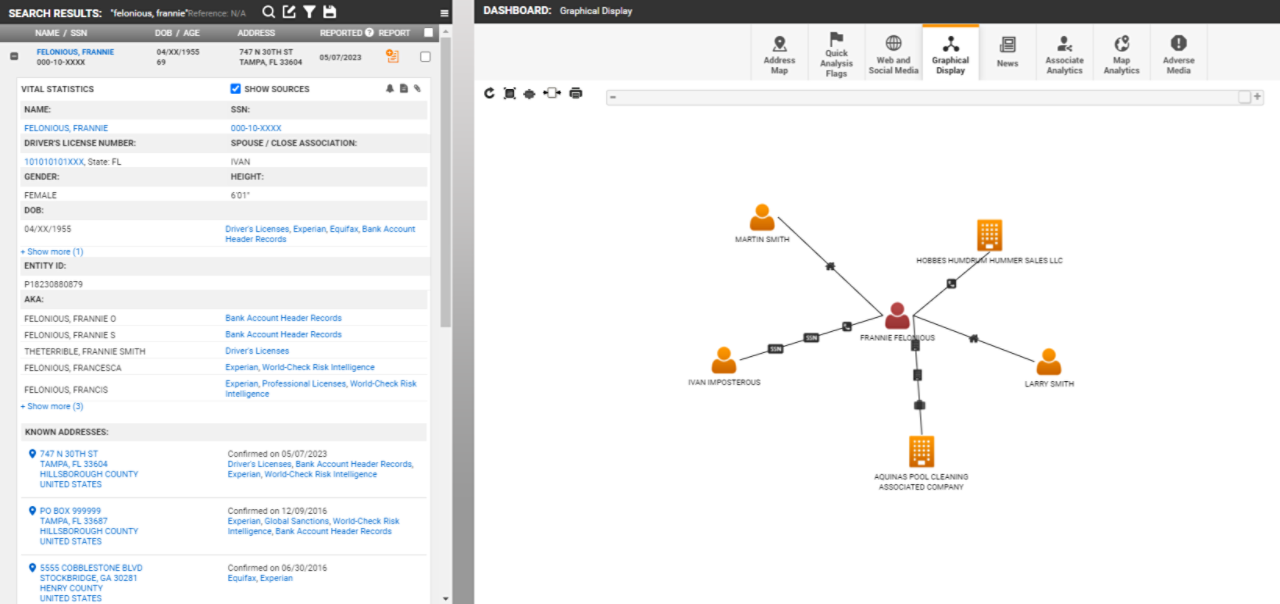Click the driver's license number link
The image size is (1280, 604).
pos(54,161)
